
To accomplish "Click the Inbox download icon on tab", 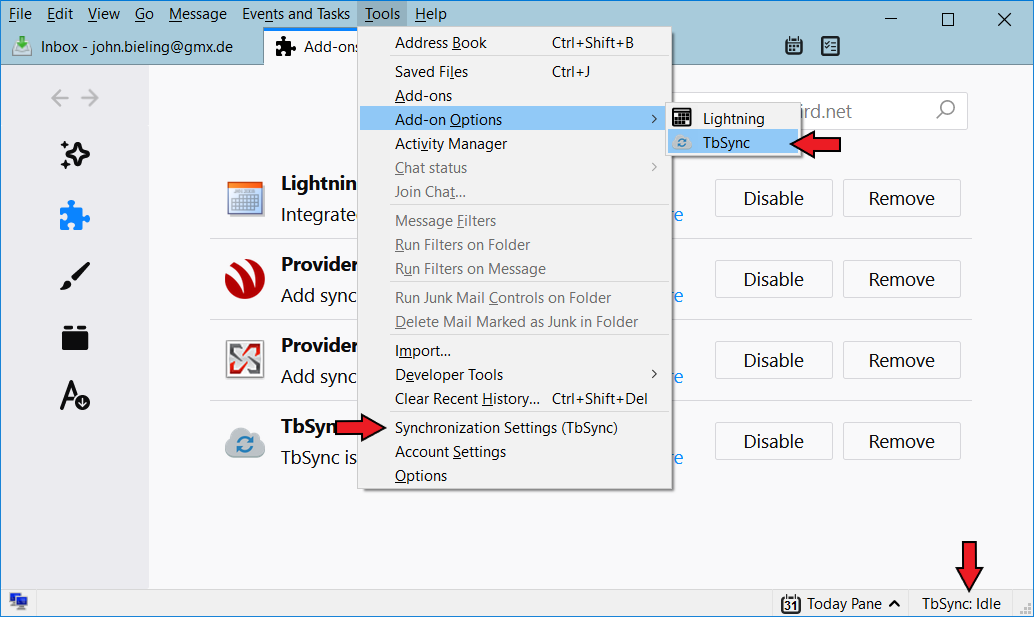I will (22, 46).
